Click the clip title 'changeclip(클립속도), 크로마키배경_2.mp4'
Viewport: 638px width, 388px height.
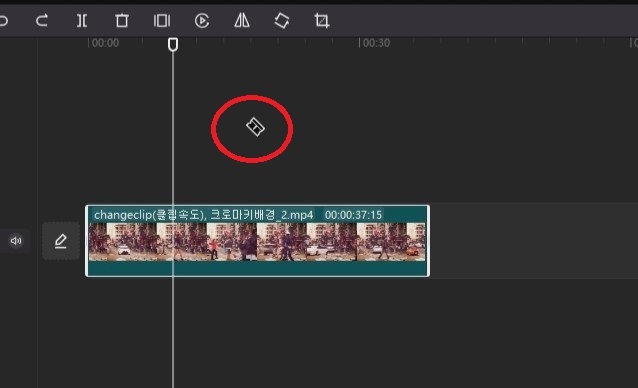tap(203, 215)
